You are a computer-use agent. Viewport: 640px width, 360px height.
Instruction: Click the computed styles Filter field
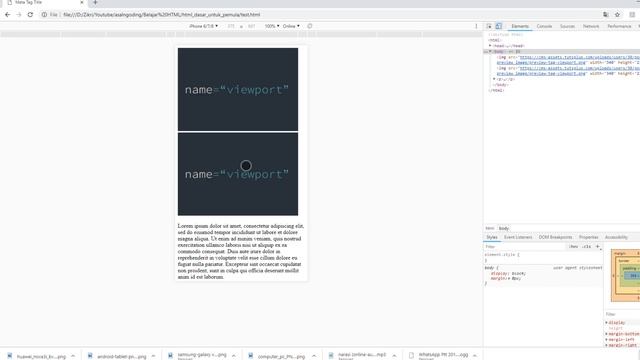pyautogui.click(x=621, y=314)
